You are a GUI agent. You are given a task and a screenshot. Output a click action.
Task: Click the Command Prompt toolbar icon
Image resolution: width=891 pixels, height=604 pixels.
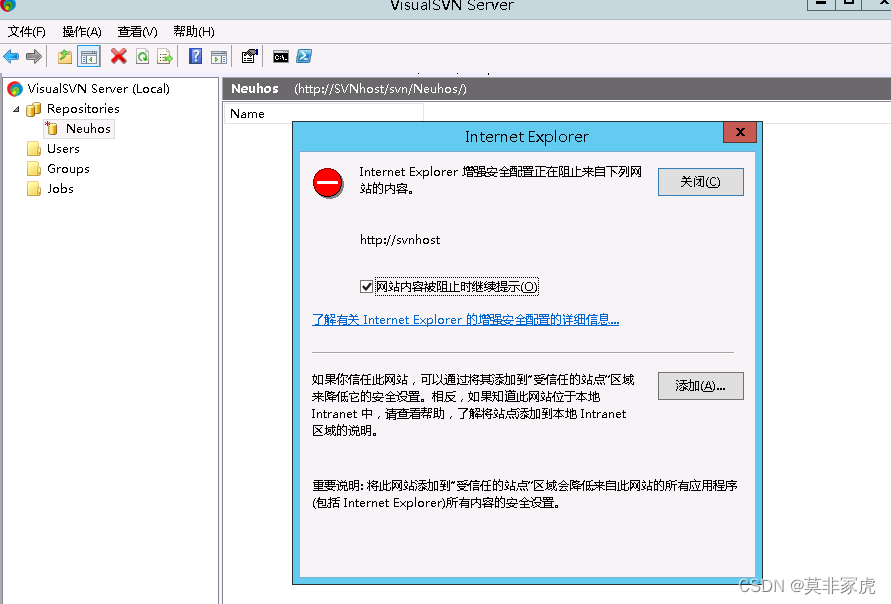(x=281, y=56)
